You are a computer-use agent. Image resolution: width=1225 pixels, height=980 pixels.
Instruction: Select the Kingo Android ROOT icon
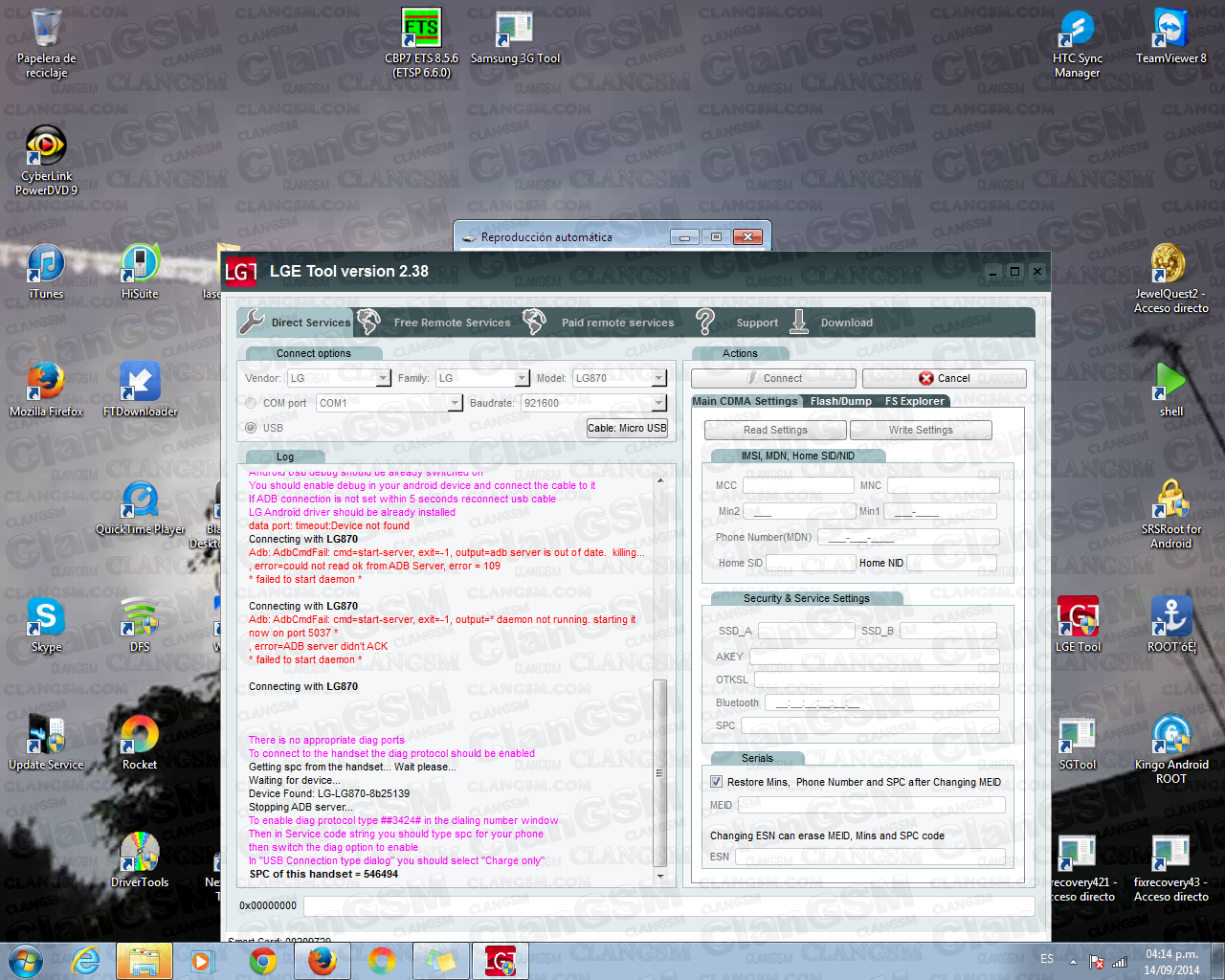(x=1170, y=750)
